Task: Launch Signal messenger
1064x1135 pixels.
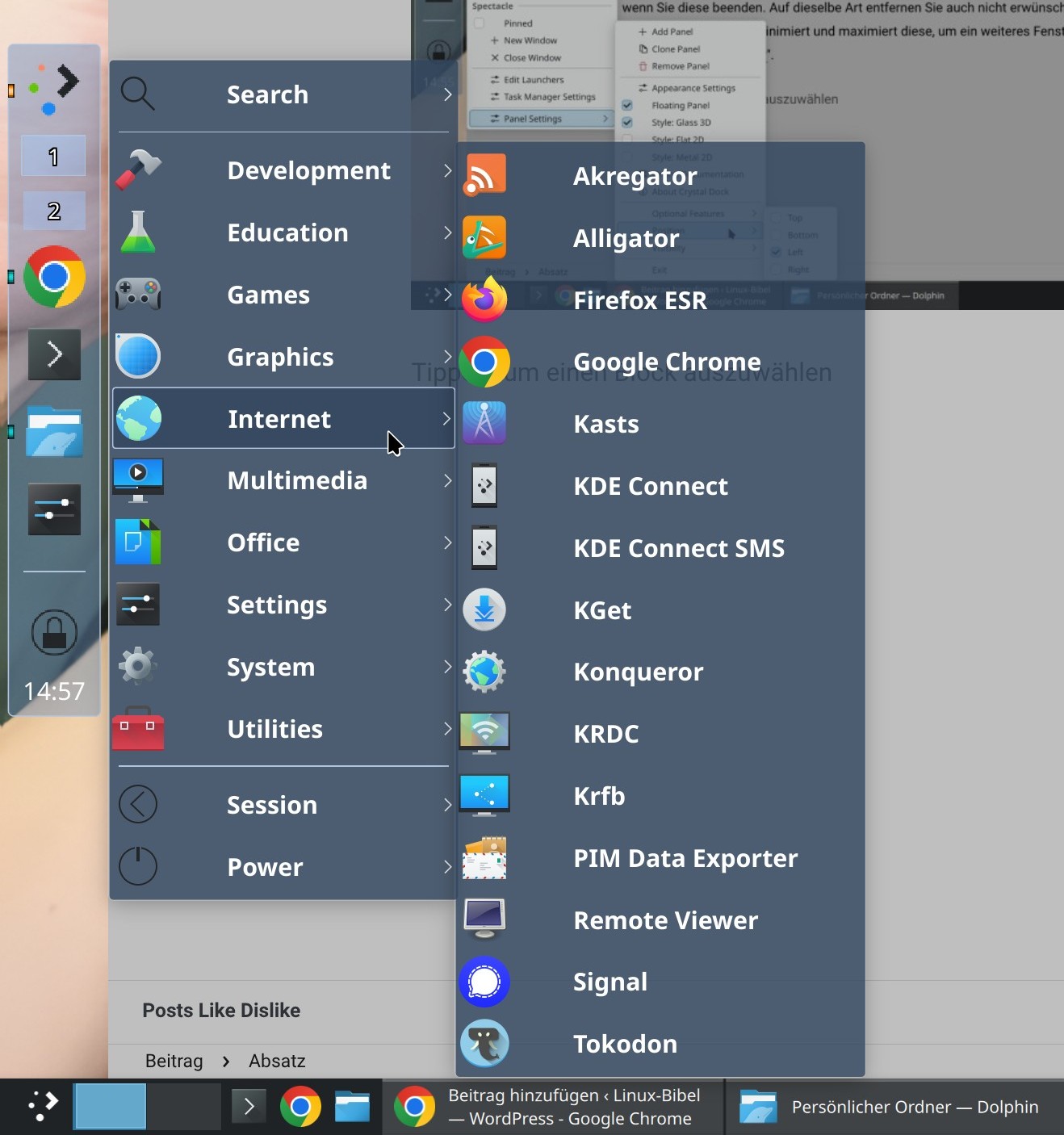Action: tap(660, 982)
